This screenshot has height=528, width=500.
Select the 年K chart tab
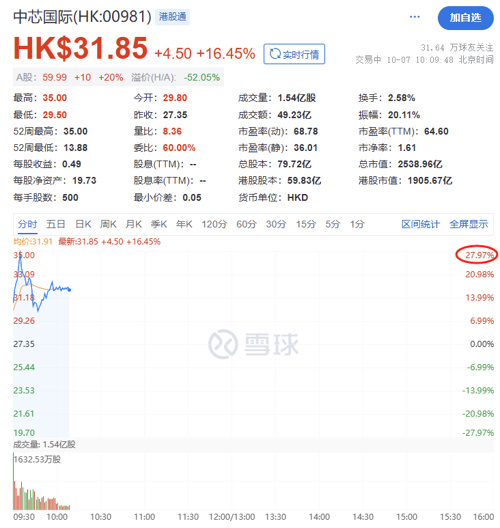(x=184, y=224)
